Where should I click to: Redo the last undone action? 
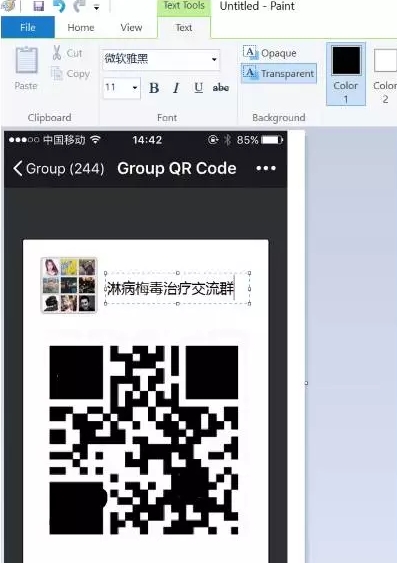click(x=79, y=6)
